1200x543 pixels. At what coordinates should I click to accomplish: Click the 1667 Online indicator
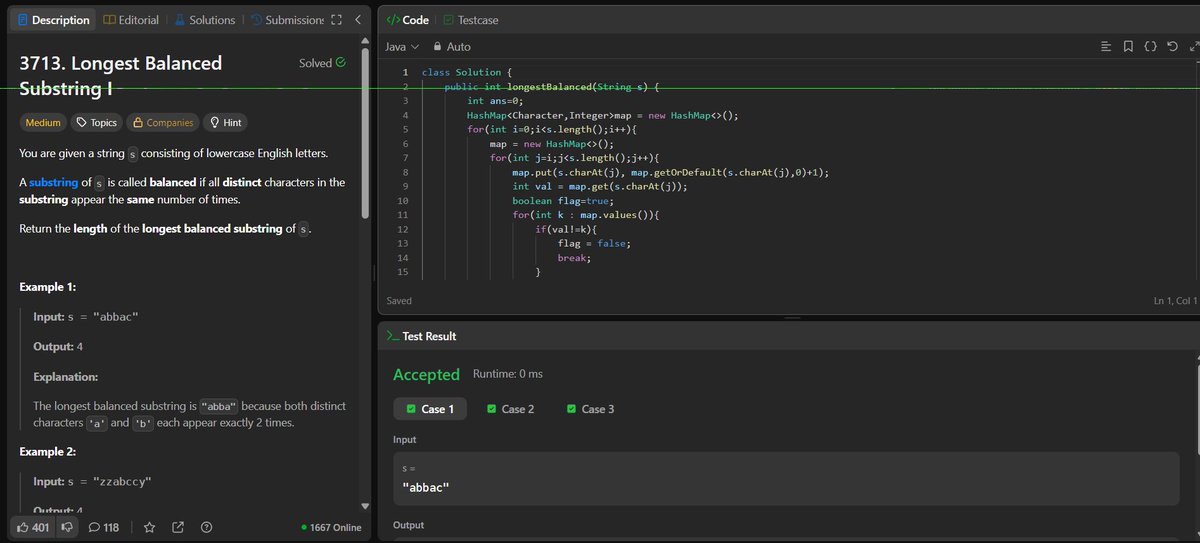click(x=331, y=527)
